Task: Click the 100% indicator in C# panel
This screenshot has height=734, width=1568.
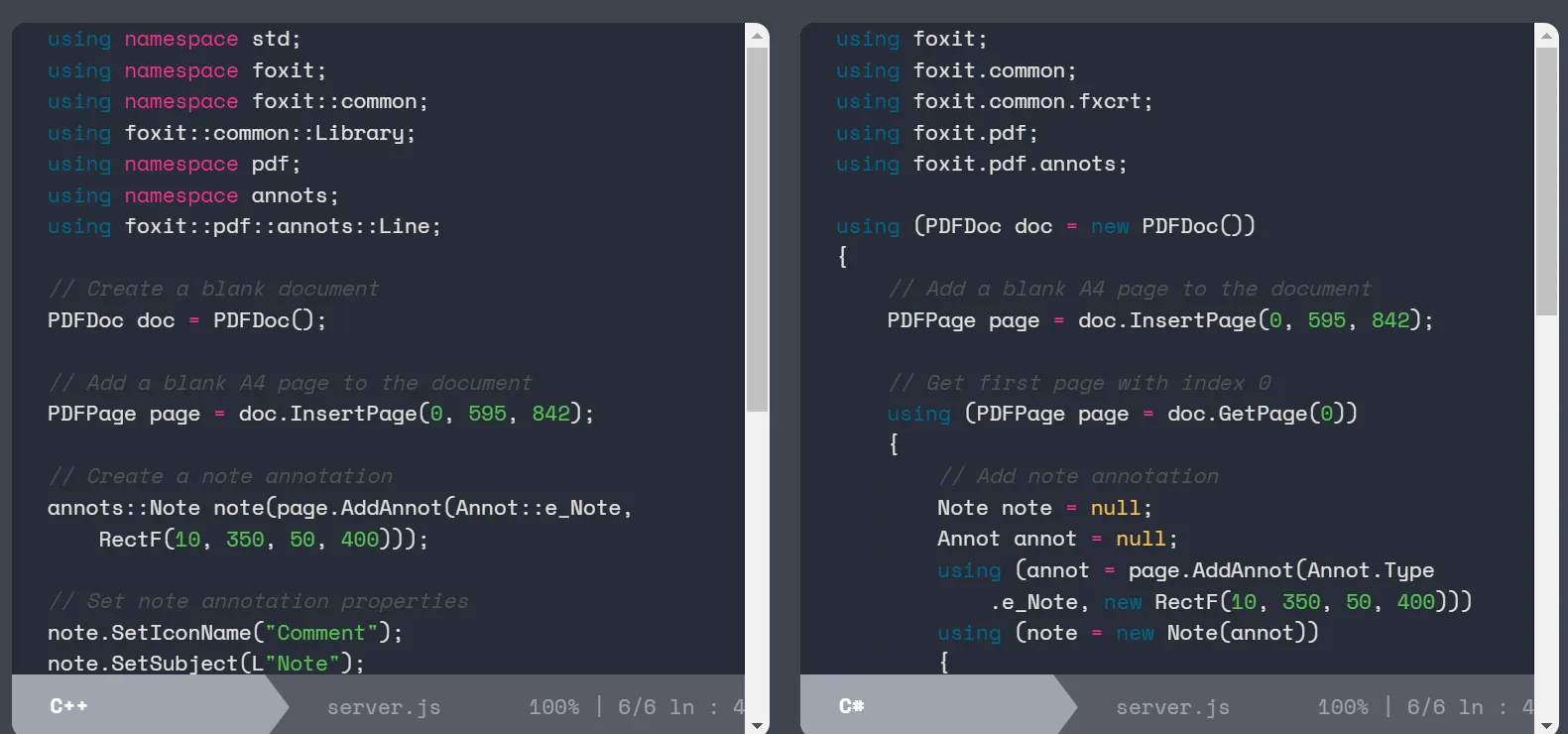Action: click(x=1343, y=707)
